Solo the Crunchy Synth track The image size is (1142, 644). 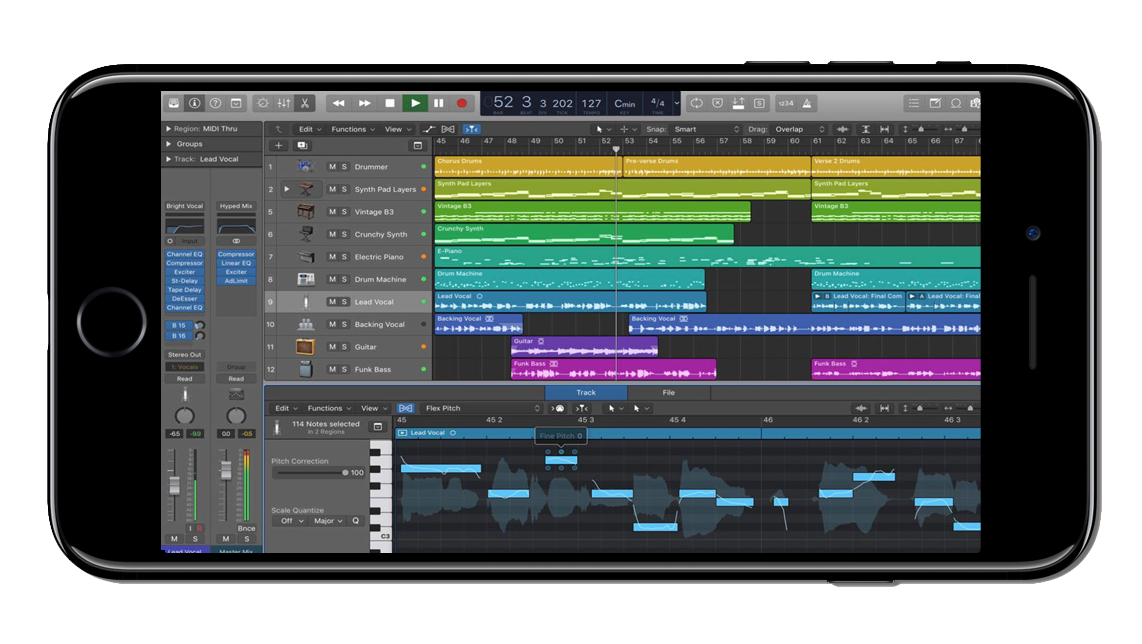(x=344, y=235)
